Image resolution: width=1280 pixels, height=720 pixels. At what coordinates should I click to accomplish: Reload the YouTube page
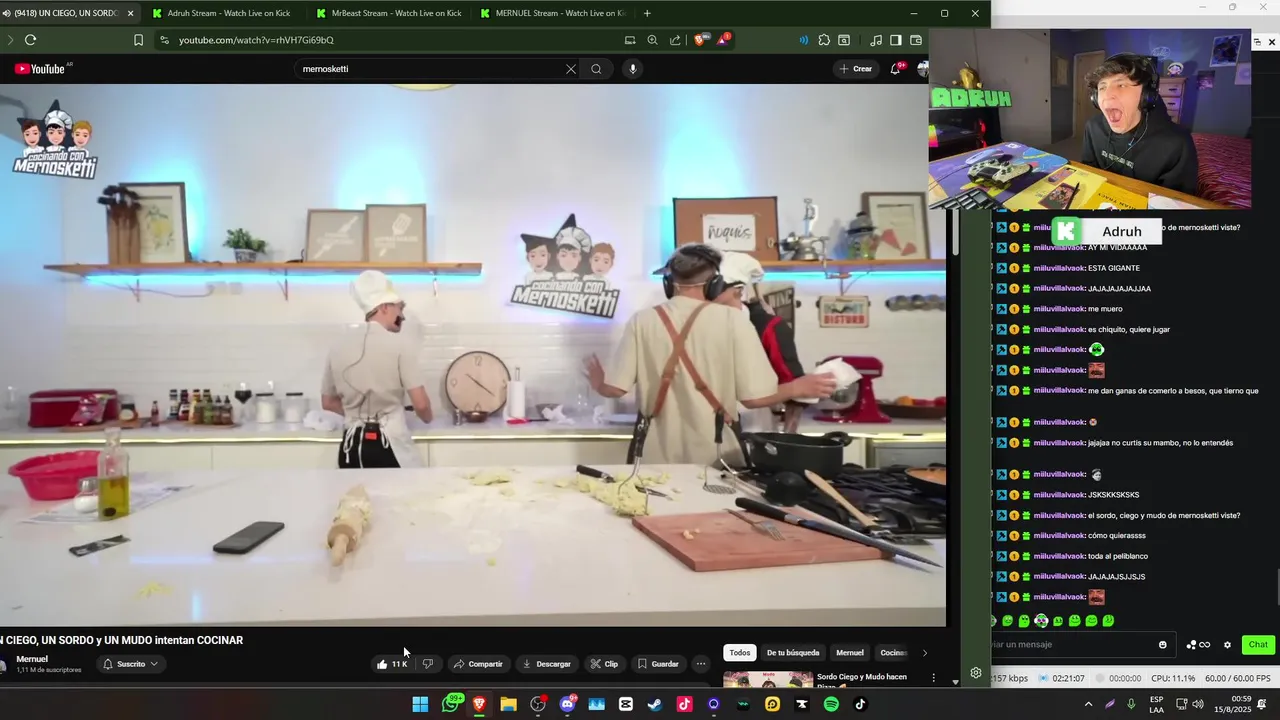[30, 40]
